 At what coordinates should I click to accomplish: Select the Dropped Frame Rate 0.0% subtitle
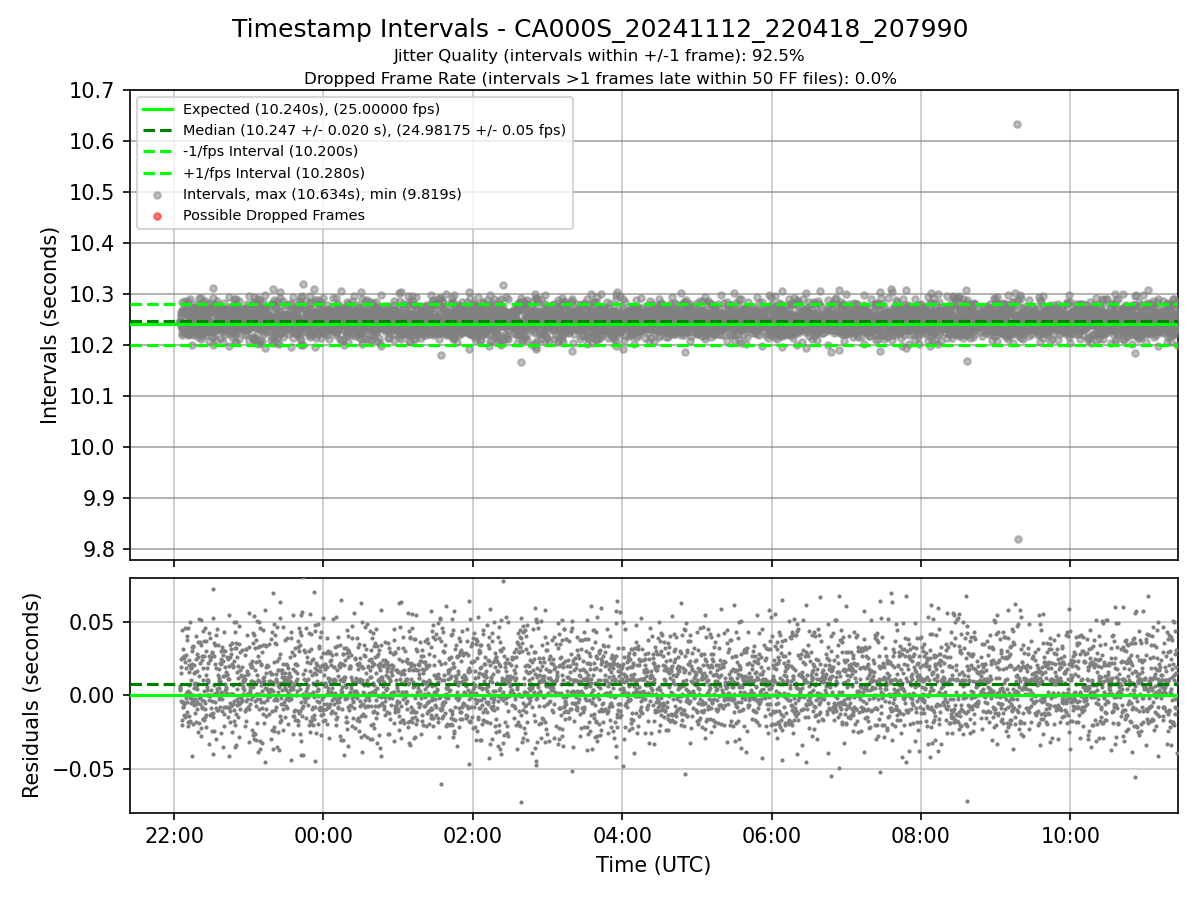click(600, 78)
